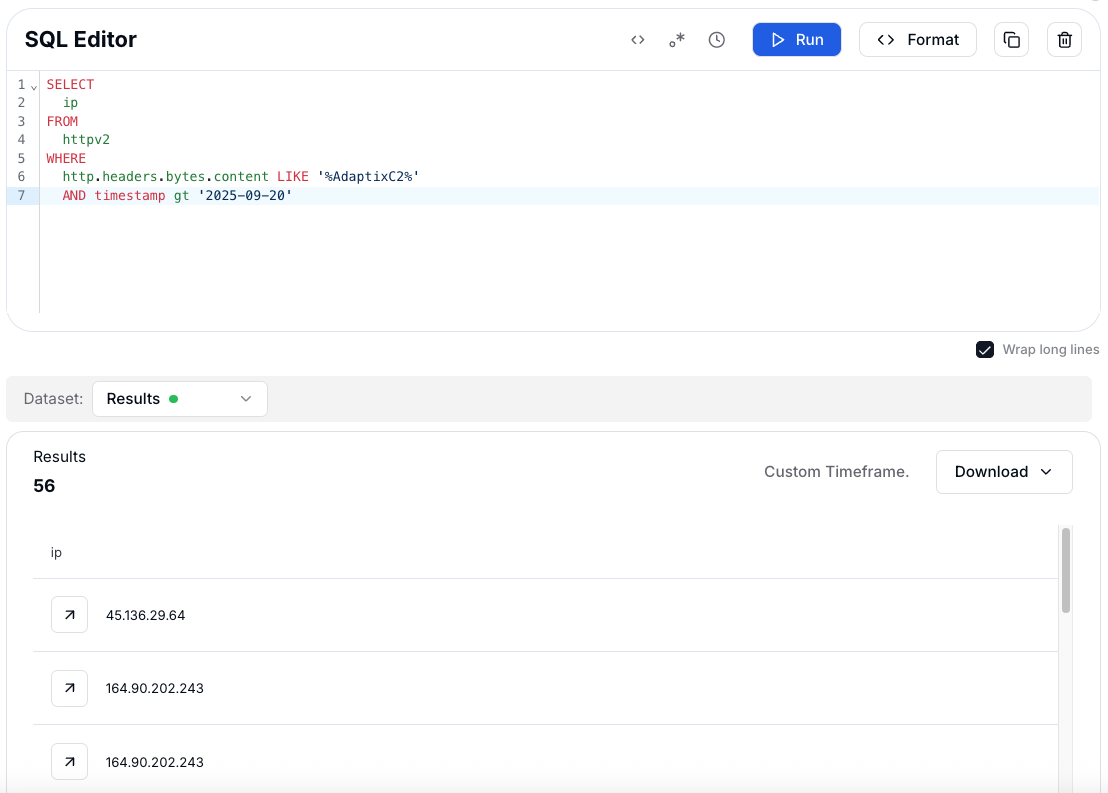Place cursor on line 7 timestamp condition
The width and height of the screenshot is (1108, 793).
130,196
